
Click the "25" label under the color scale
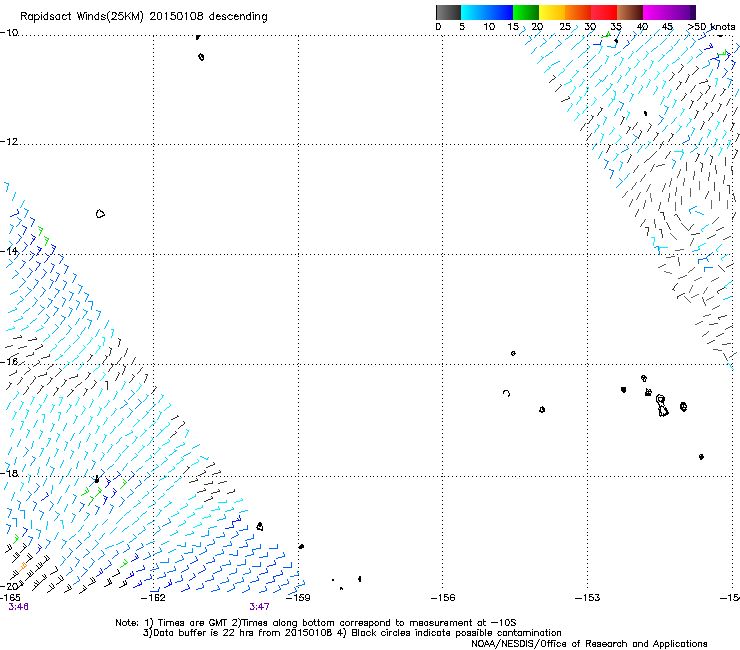tap(565, 27)
